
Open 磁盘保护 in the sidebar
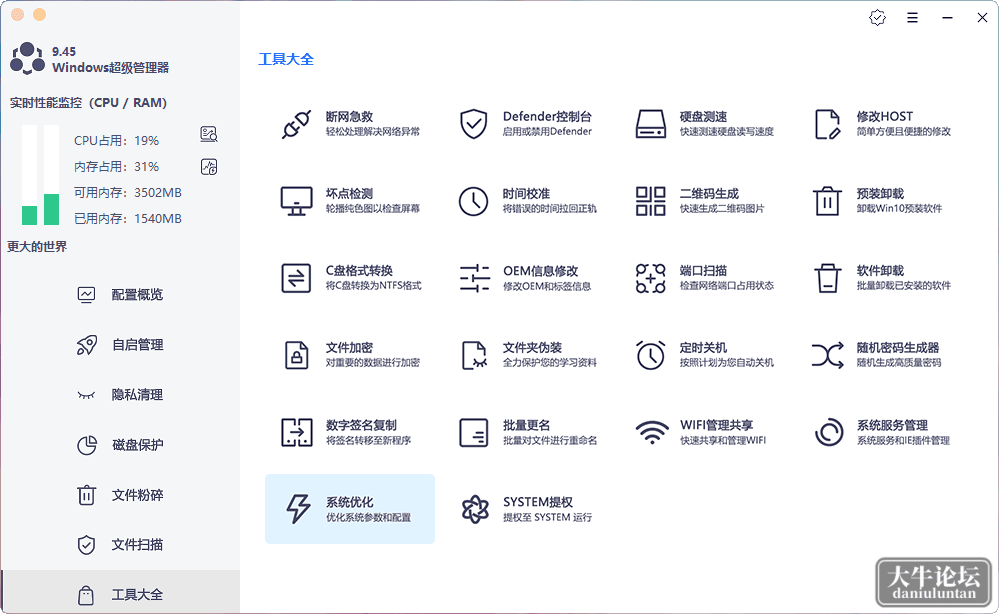[121, 445]
